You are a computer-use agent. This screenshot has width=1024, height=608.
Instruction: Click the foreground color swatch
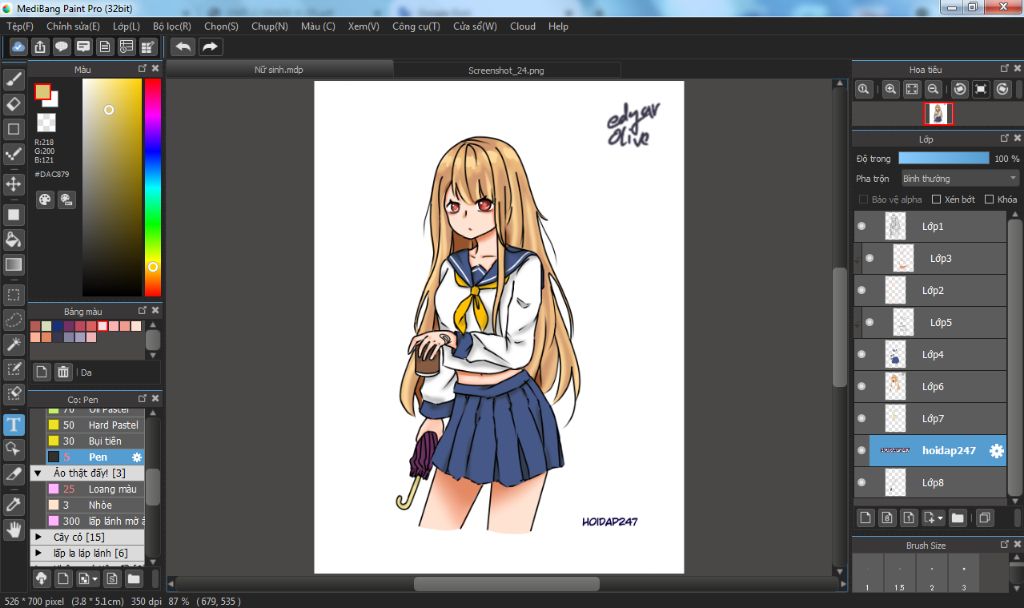42,91
